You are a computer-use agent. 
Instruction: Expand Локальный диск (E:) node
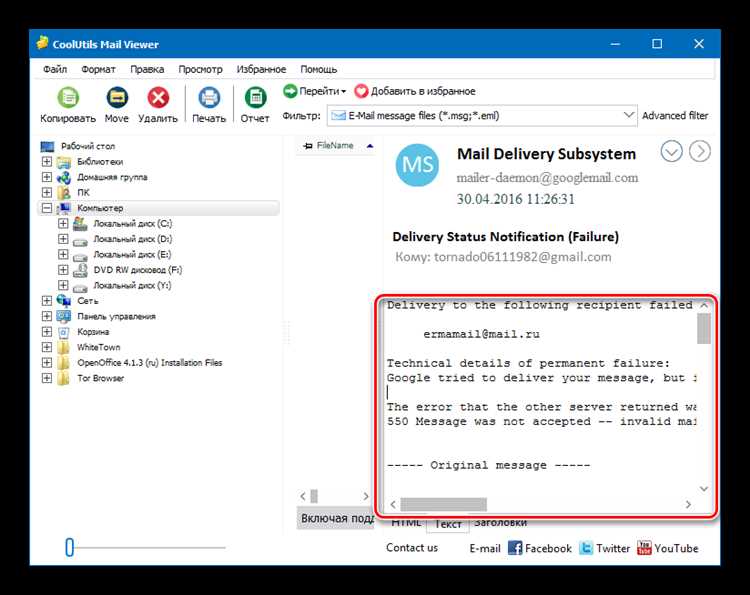(x=63, y=254)
